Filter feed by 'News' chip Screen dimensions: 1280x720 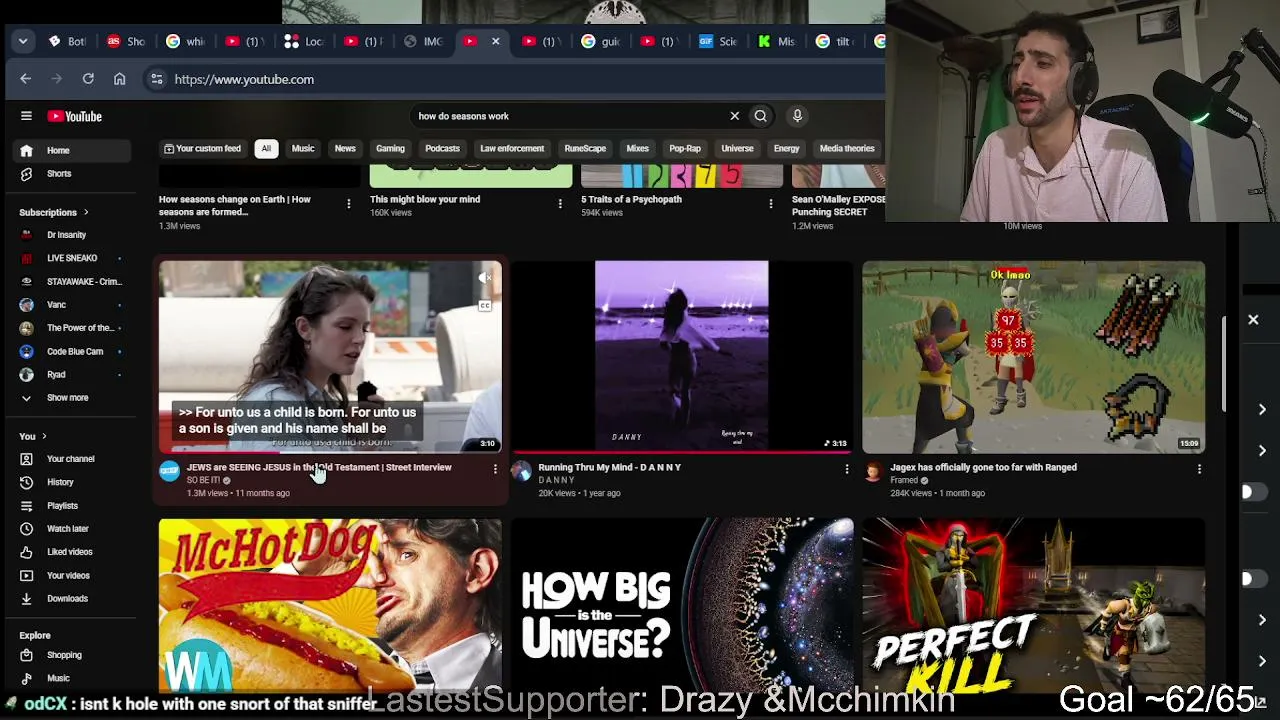(345, 149)
